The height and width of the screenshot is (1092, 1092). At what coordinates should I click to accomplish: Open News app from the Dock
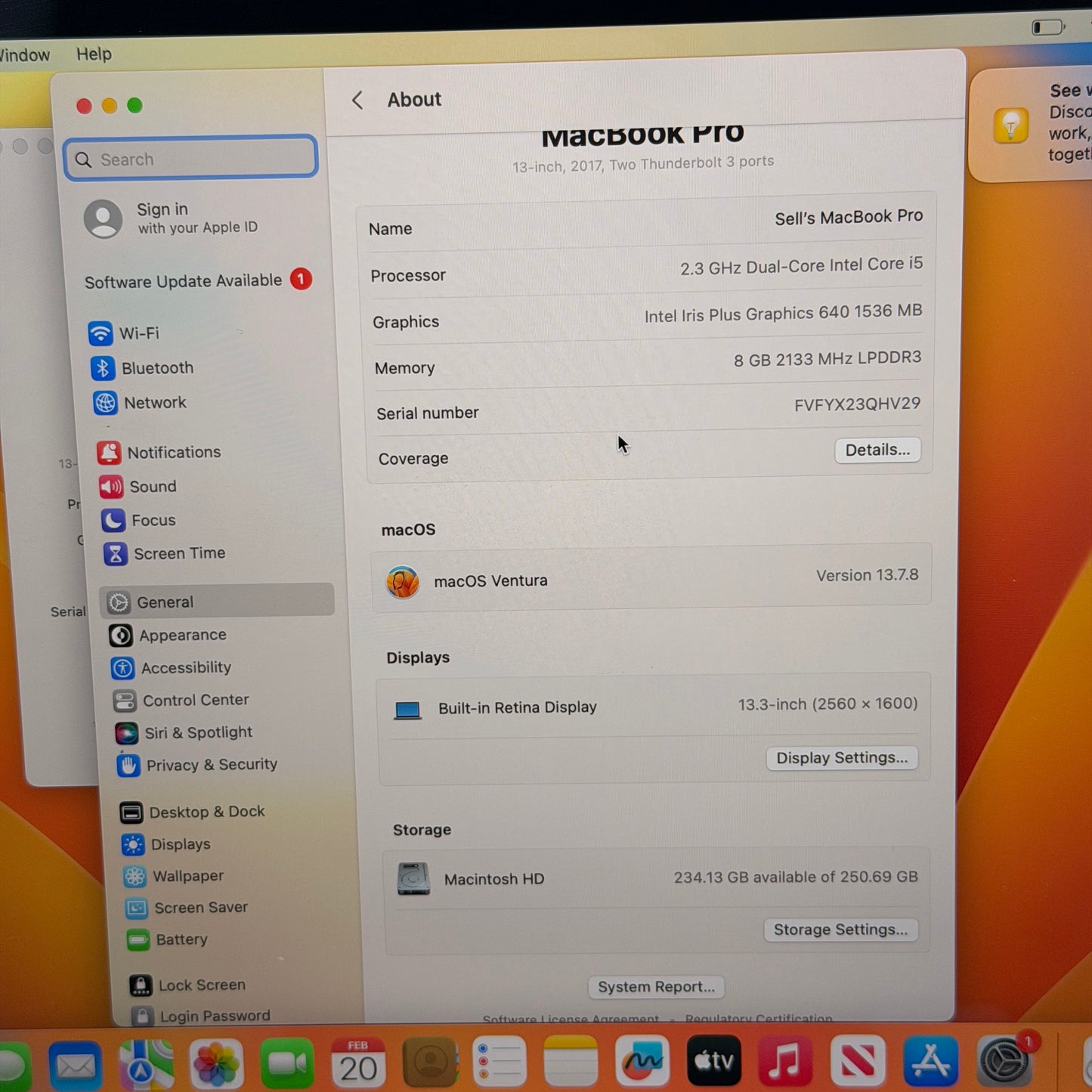click(x=858, y=1060)
